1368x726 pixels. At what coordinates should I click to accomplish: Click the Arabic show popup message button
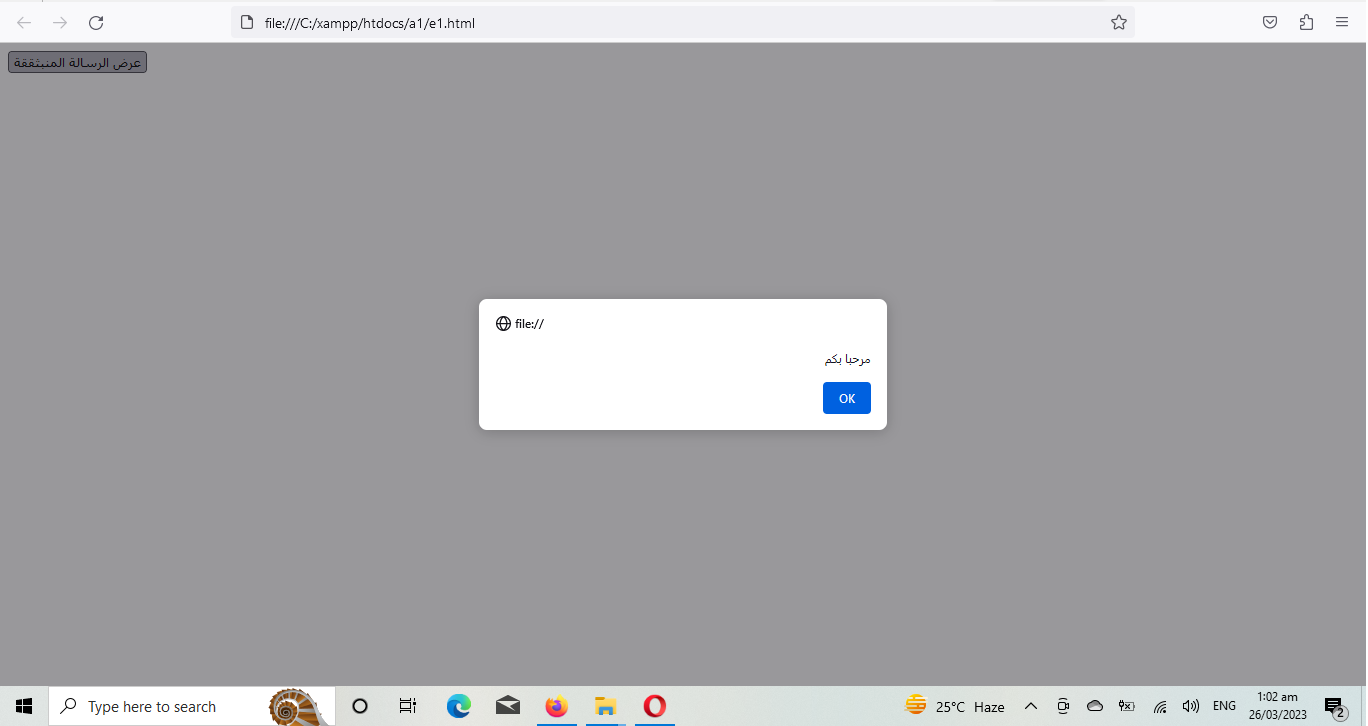pyautogui.click(x=77, y=63)
